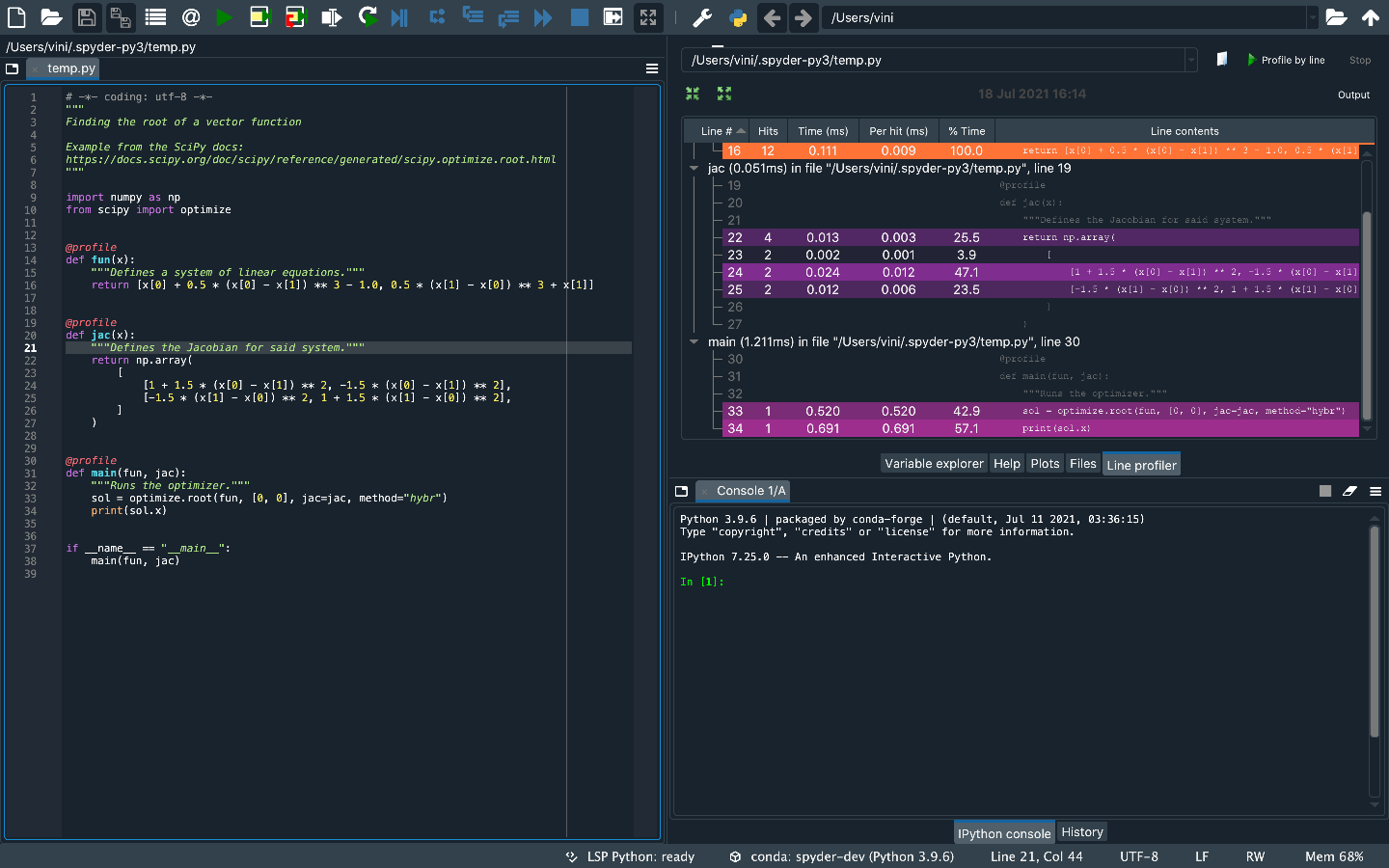Image resolution: width=1389 pixels, height=868 pixels.
Task: Run the temp.py script
Action: point(225,17)
